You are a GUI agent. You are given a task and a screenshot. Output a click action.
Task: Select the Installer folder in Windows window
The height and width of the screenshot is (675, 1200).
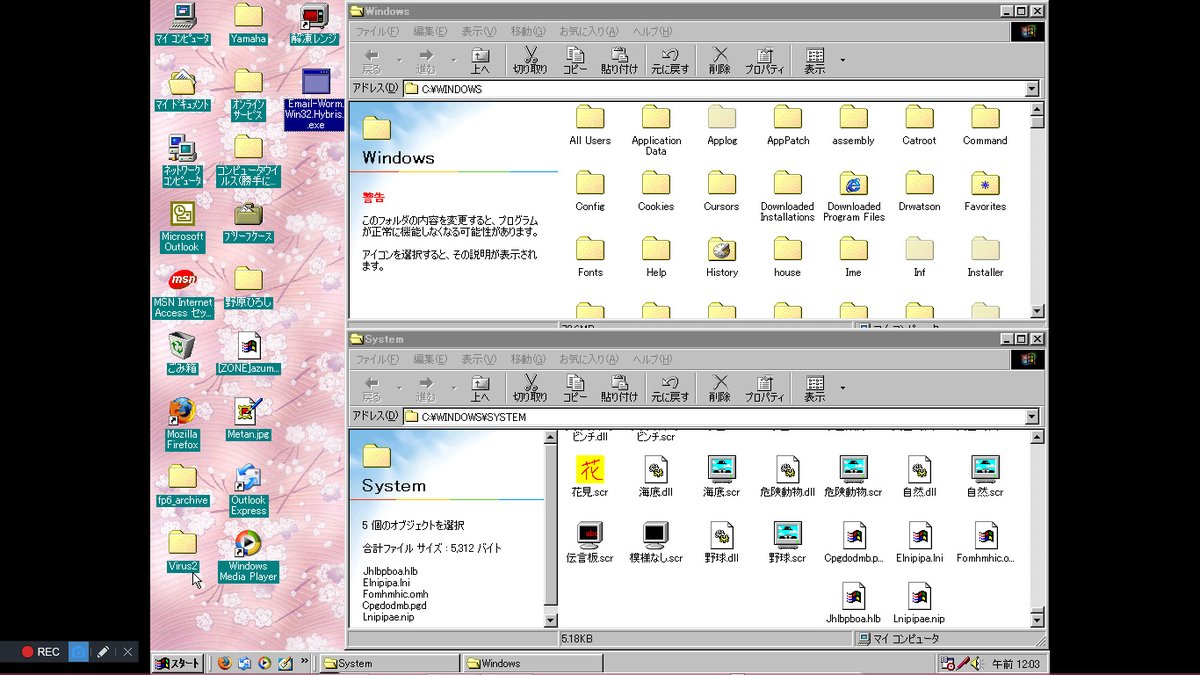tap(985, 257)
